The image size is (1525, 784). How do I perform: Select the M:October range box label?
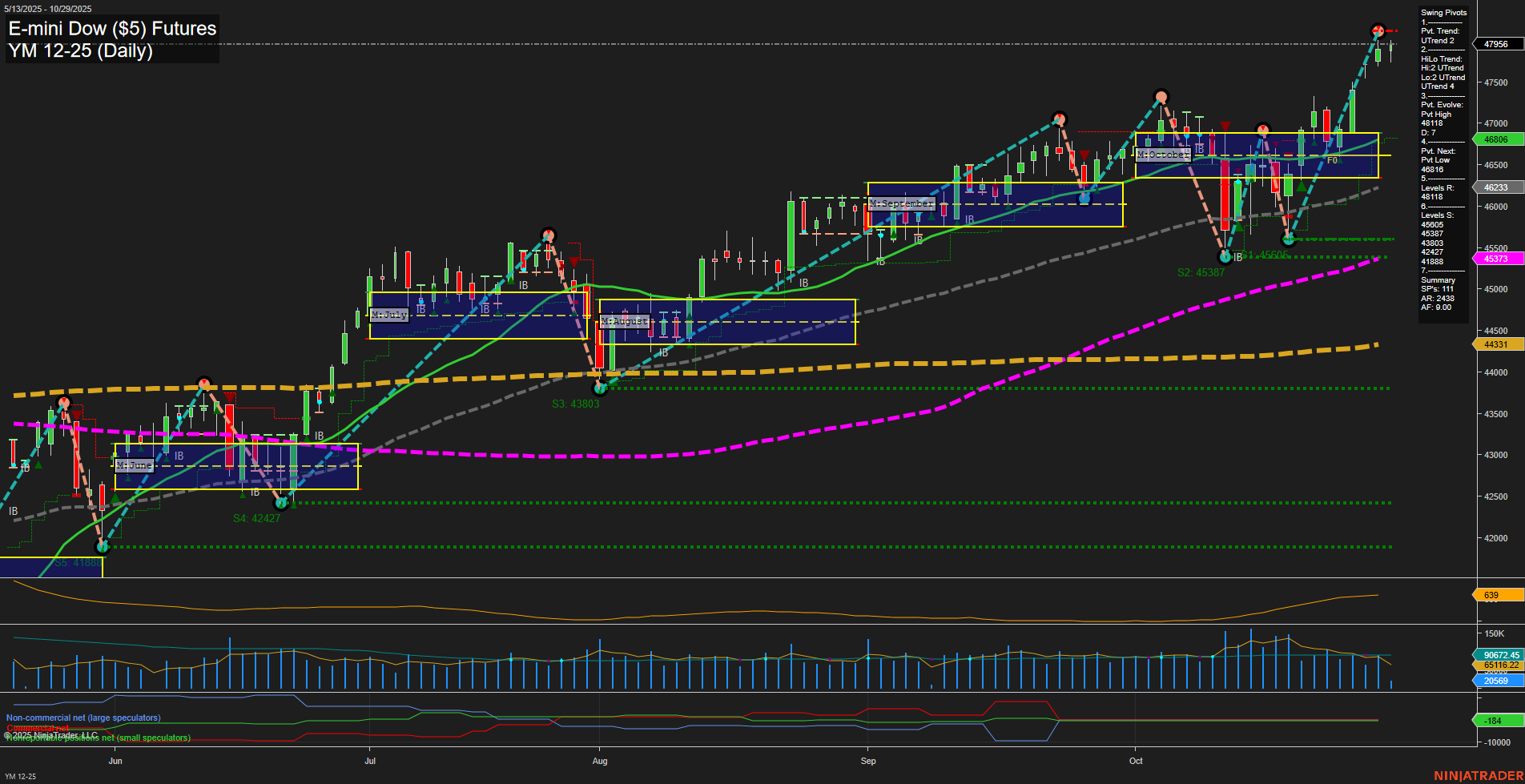tap(1163, 155)
